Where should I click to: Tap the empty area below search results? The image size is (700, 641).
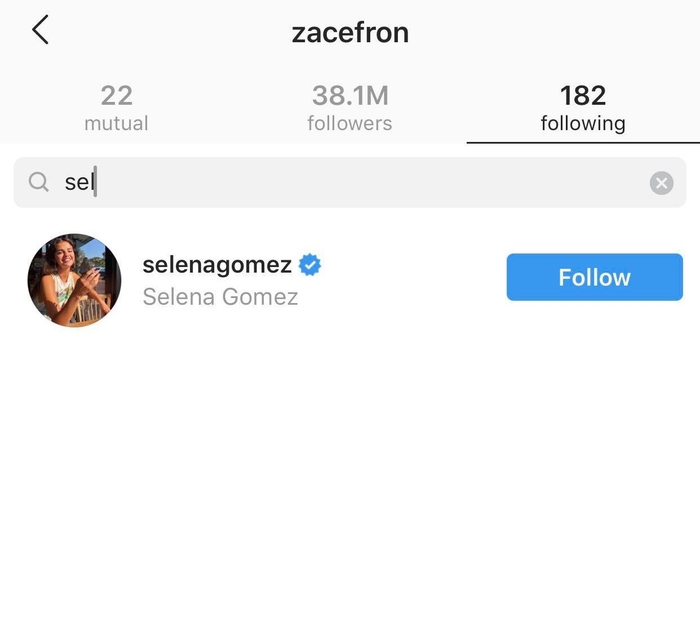(x=350, y=482)
